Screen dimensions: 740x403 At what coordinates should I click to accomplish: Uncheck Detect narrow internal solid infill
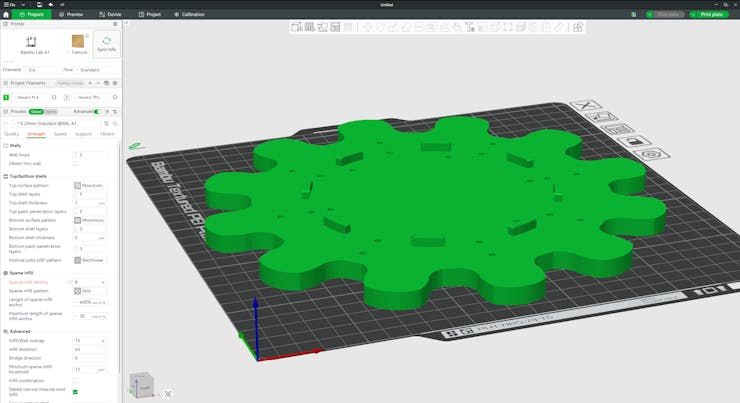(76, 392)
